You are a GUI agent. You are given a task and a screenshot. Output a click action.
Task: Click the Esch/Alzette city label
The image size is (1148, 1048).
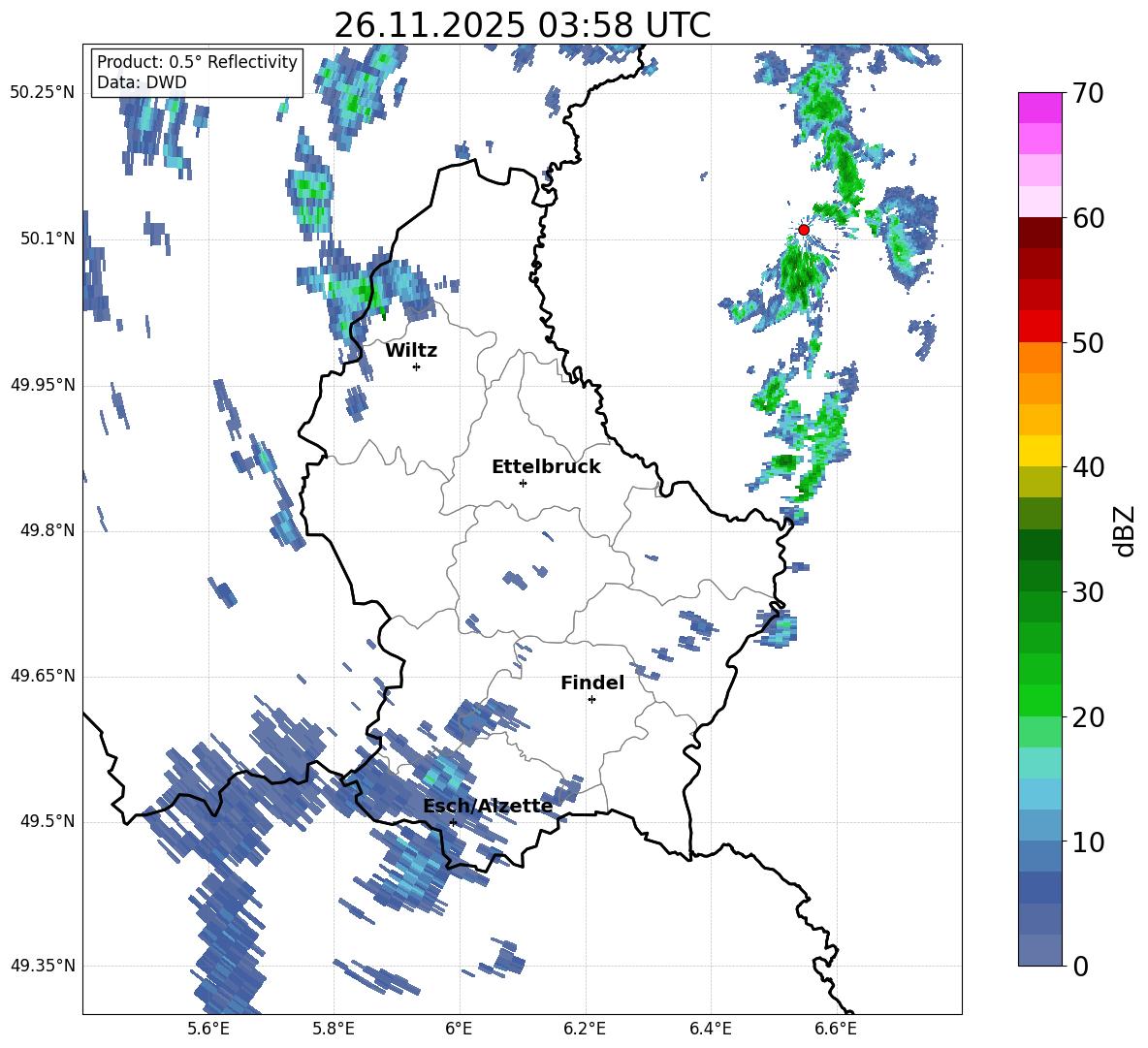(x=488, y=806)
